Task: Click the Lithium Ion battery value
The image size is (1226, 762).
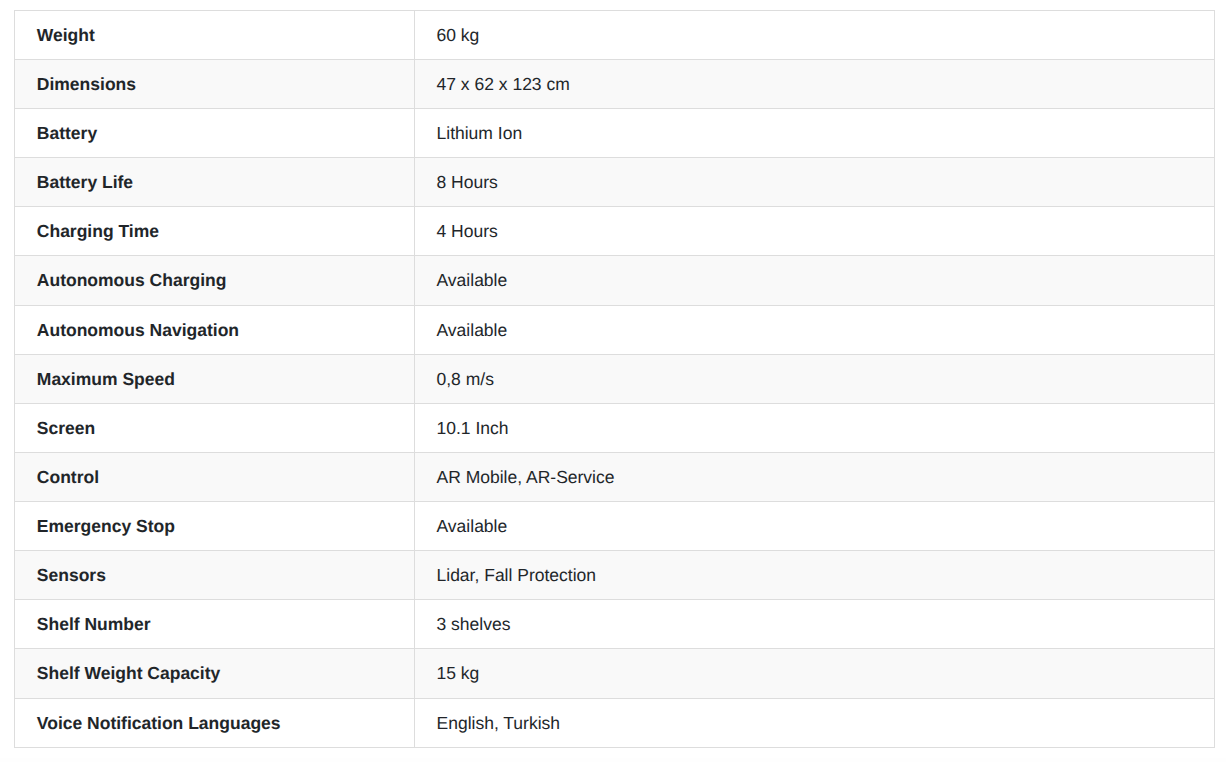Action: 479,133
